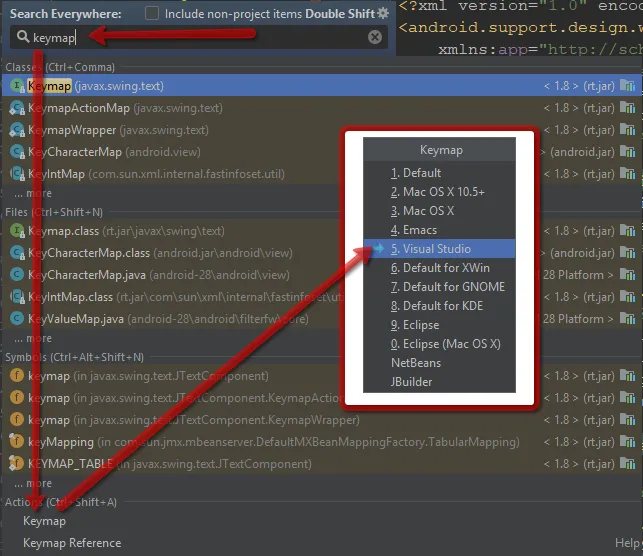Run the Keymap action
The width and height of the screenshot is (643, 556).
point(44,521)
